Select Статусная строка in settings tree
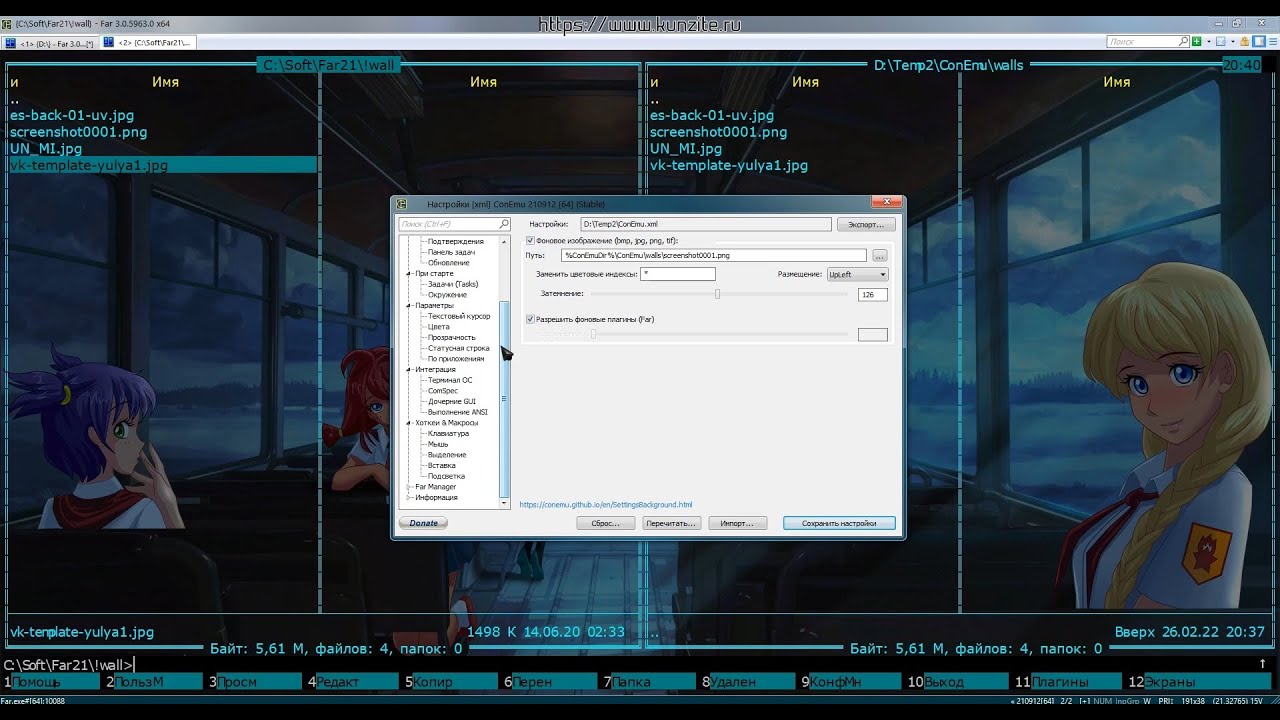This screenshot has width=1280, height=720. point(459,348)
